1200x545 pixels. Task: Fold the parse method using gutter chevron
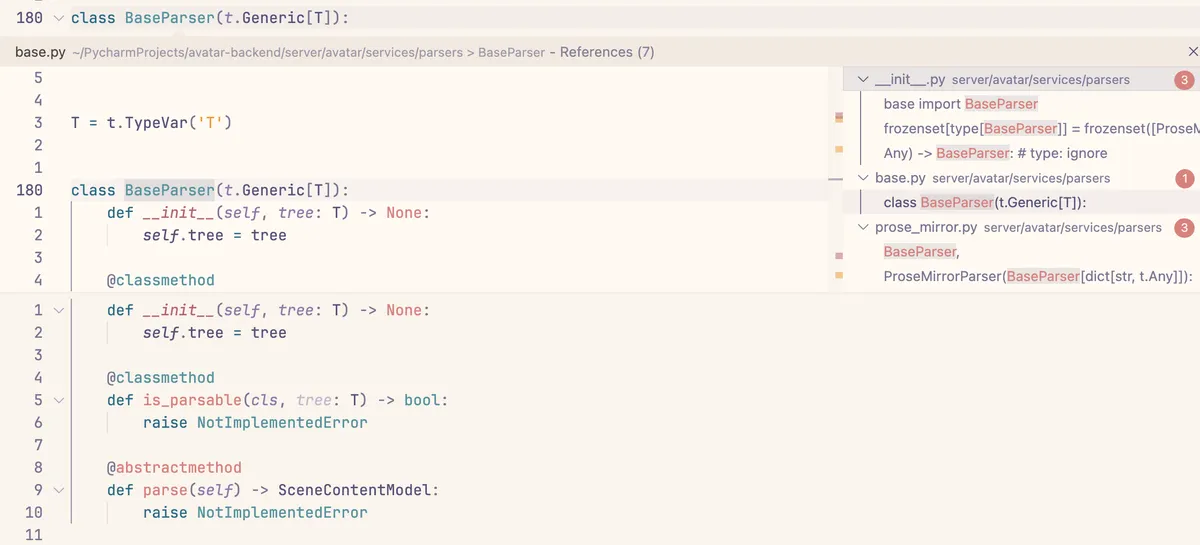[58, 490]
